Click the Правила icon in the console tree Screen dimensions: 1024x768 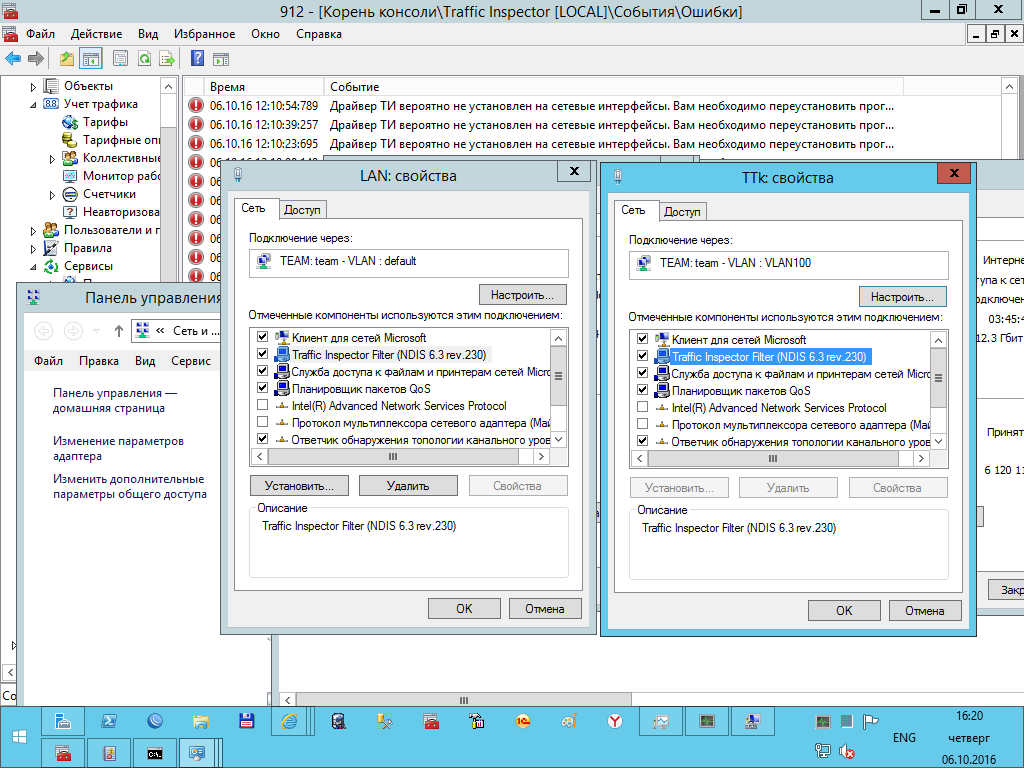[x=51, y=248]
